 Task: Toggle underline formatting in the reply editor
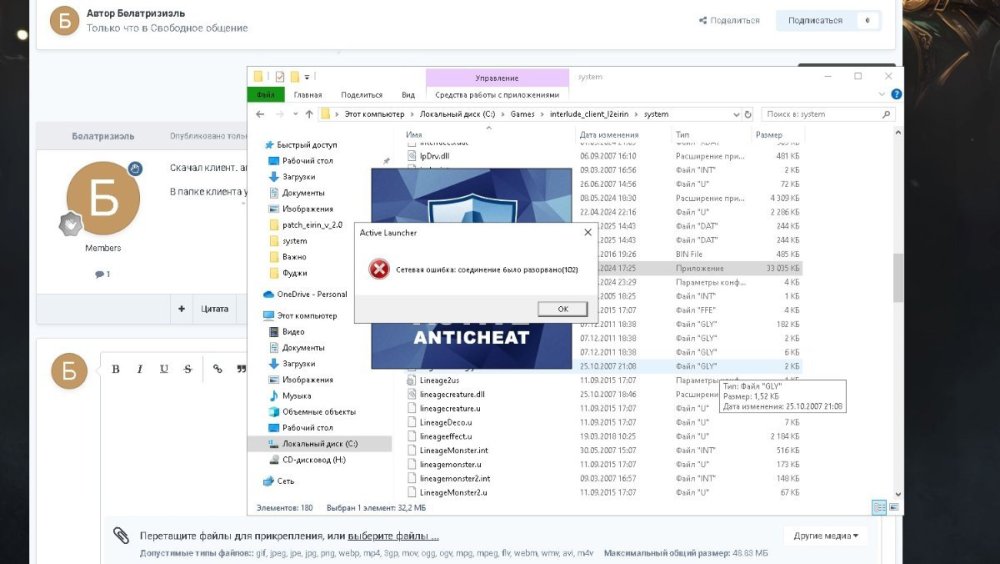(x=164, y=369)
